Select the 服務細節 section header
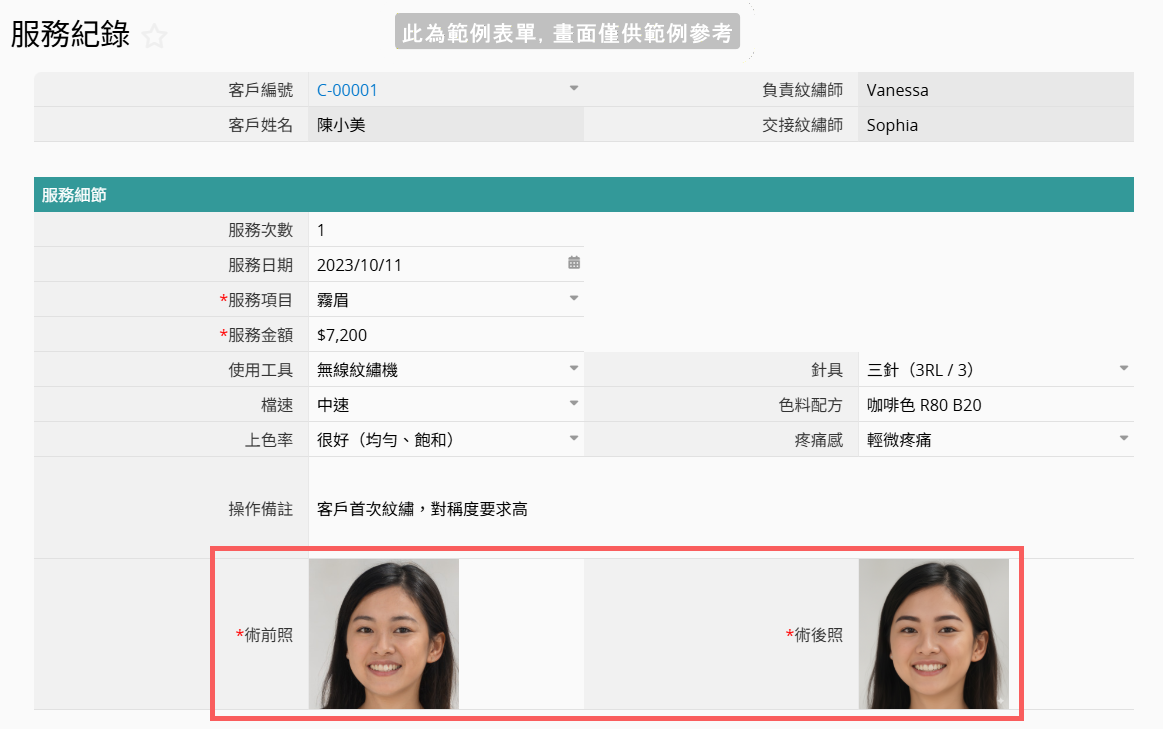This screenshot has height=729, width=1163. click(x=583, y=195)
